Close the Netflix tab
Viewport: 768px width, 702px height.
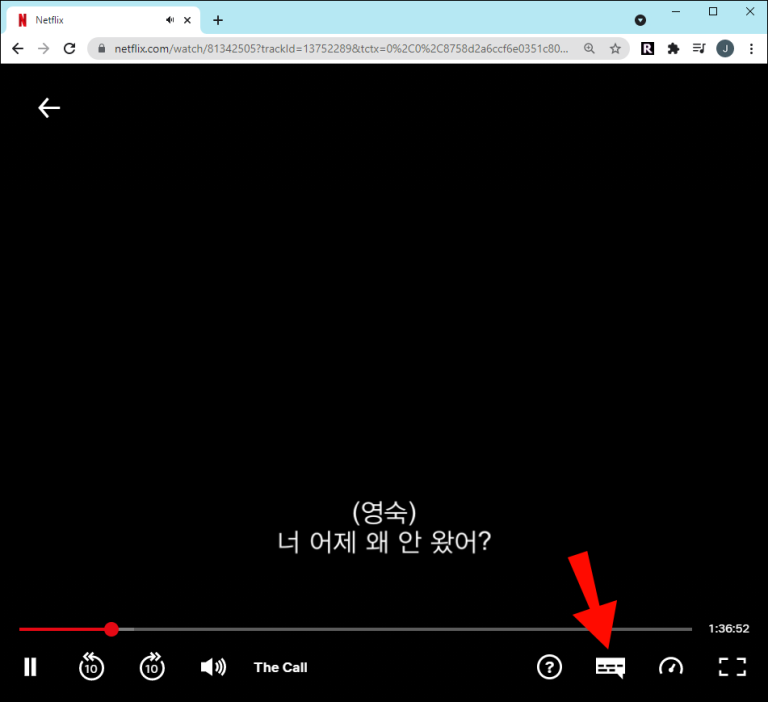(x=187, y=20)
